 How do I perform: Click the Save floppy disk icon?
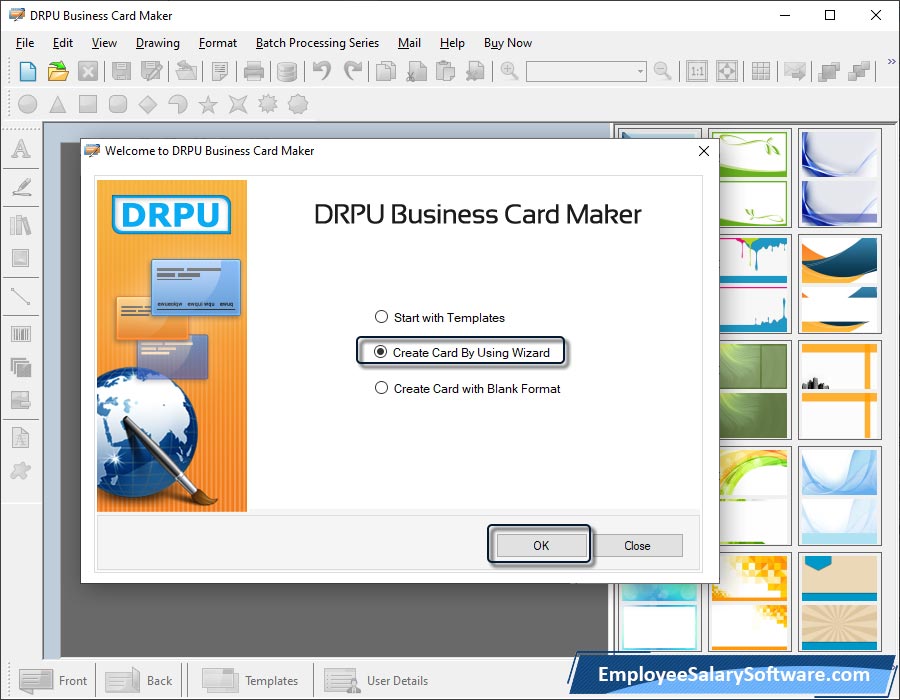121,72
